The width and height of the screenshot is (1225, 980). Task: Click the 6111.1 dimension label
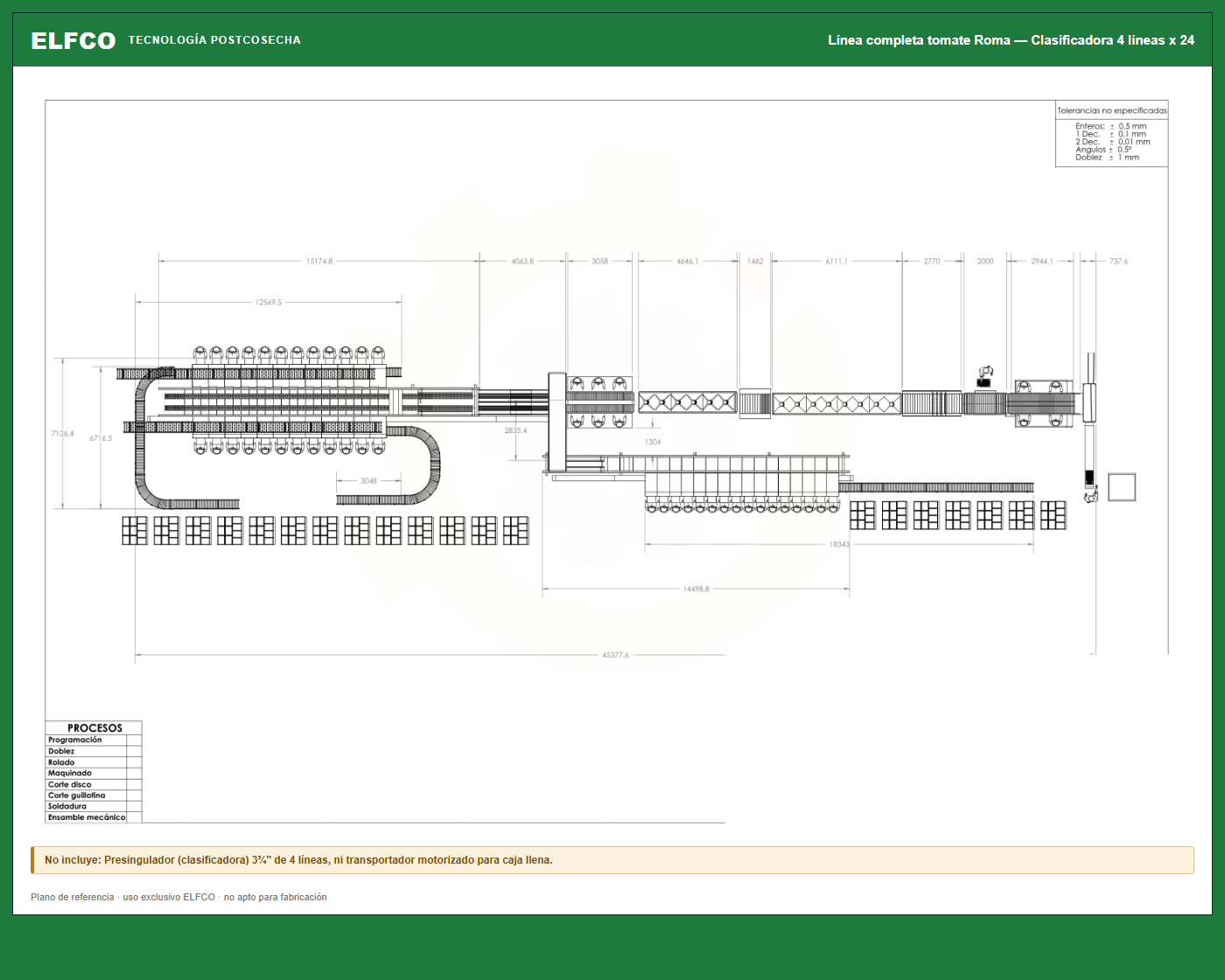(x=836, y=262)
